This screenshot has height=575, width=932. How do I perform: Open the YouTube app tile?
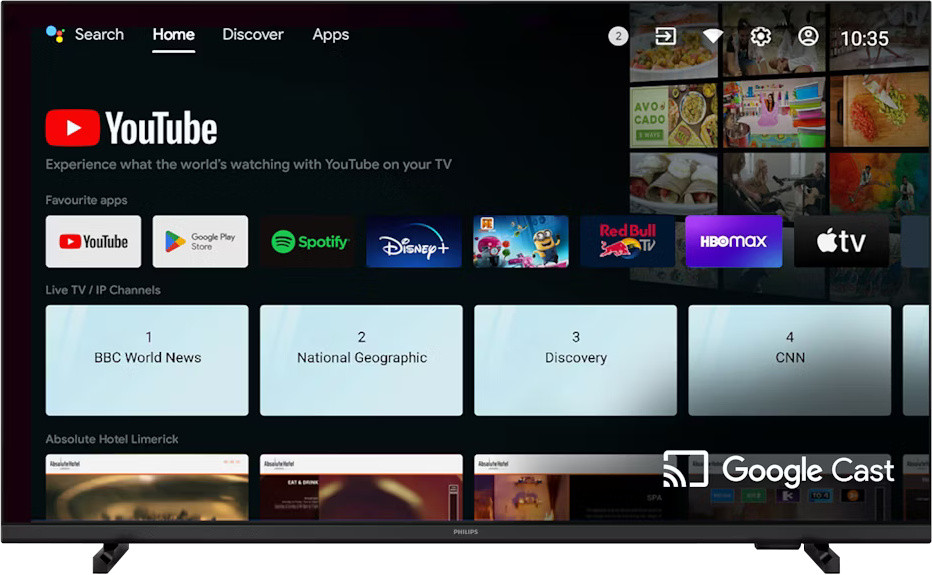[93, 242]
